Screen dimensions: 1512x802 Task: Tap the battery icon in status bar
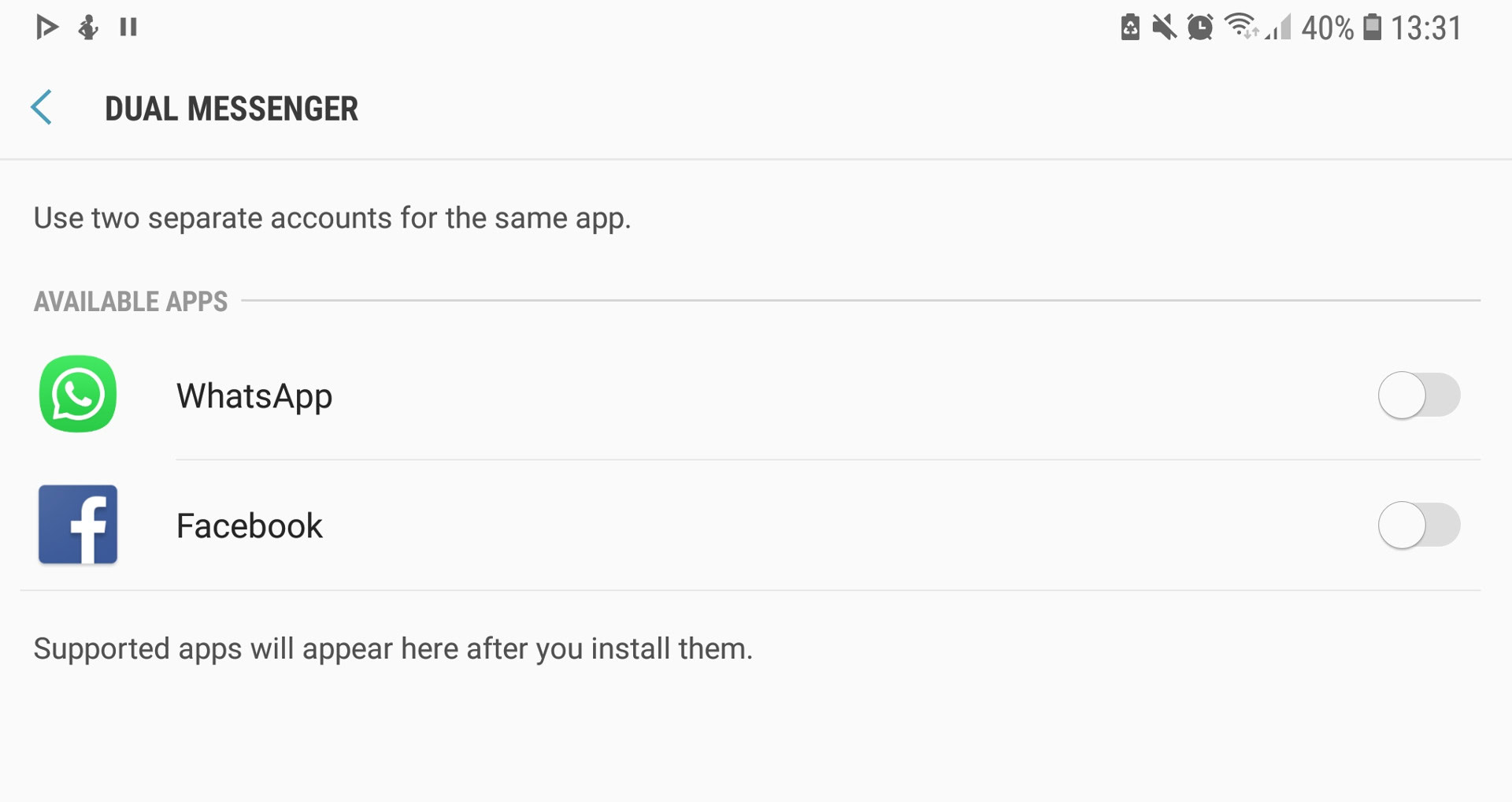(1373, 28)
